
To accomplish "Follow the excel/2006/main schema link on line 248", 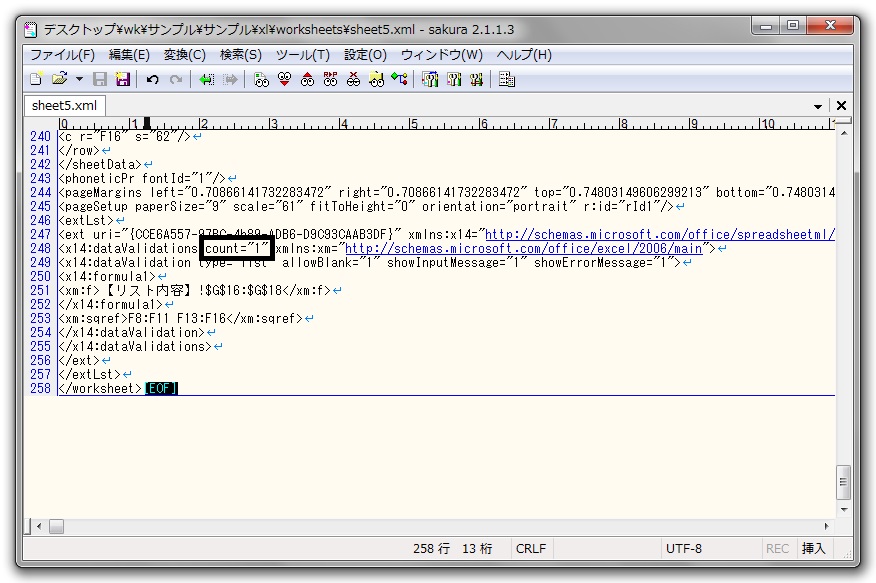I will point(524,249).
